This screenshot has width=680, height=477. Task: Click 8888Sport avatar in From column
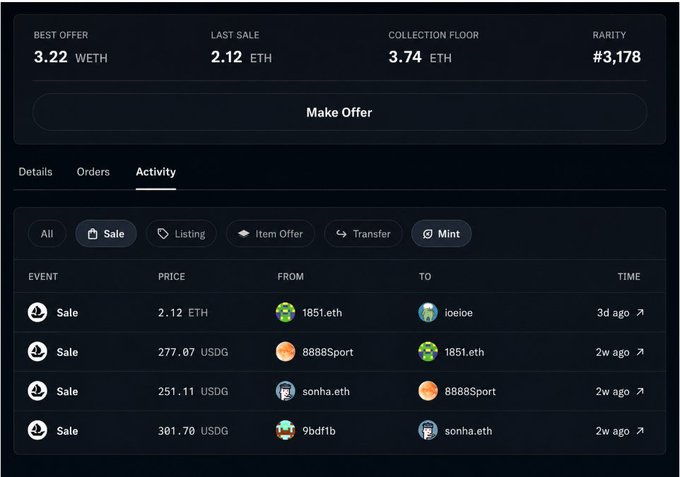[285, 352]
